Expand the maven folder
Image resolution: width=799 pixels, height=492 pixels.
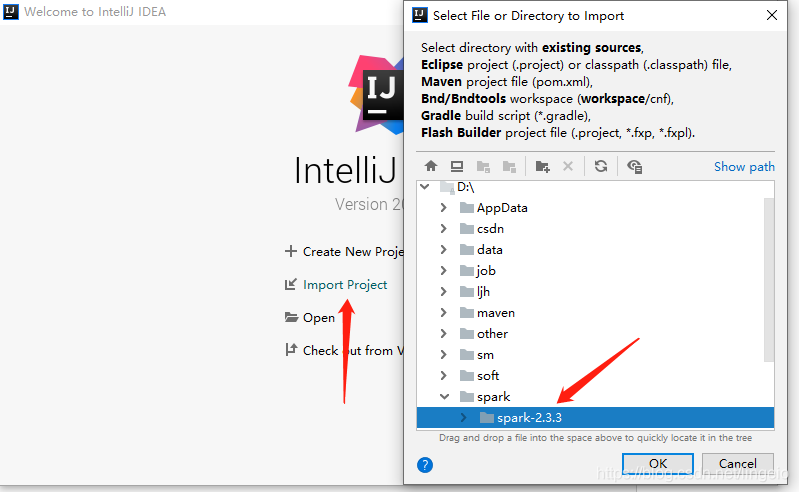pos(443,313)
